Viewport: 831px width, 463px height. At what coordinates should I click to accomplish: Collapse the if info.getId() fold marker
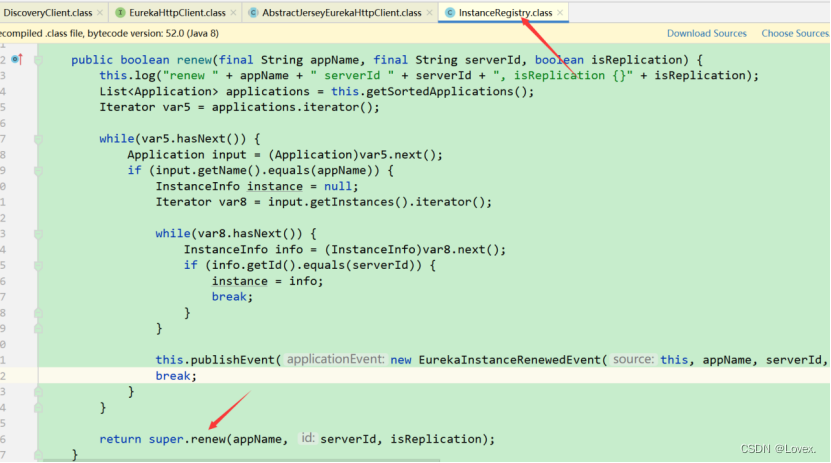coord(38,266)
